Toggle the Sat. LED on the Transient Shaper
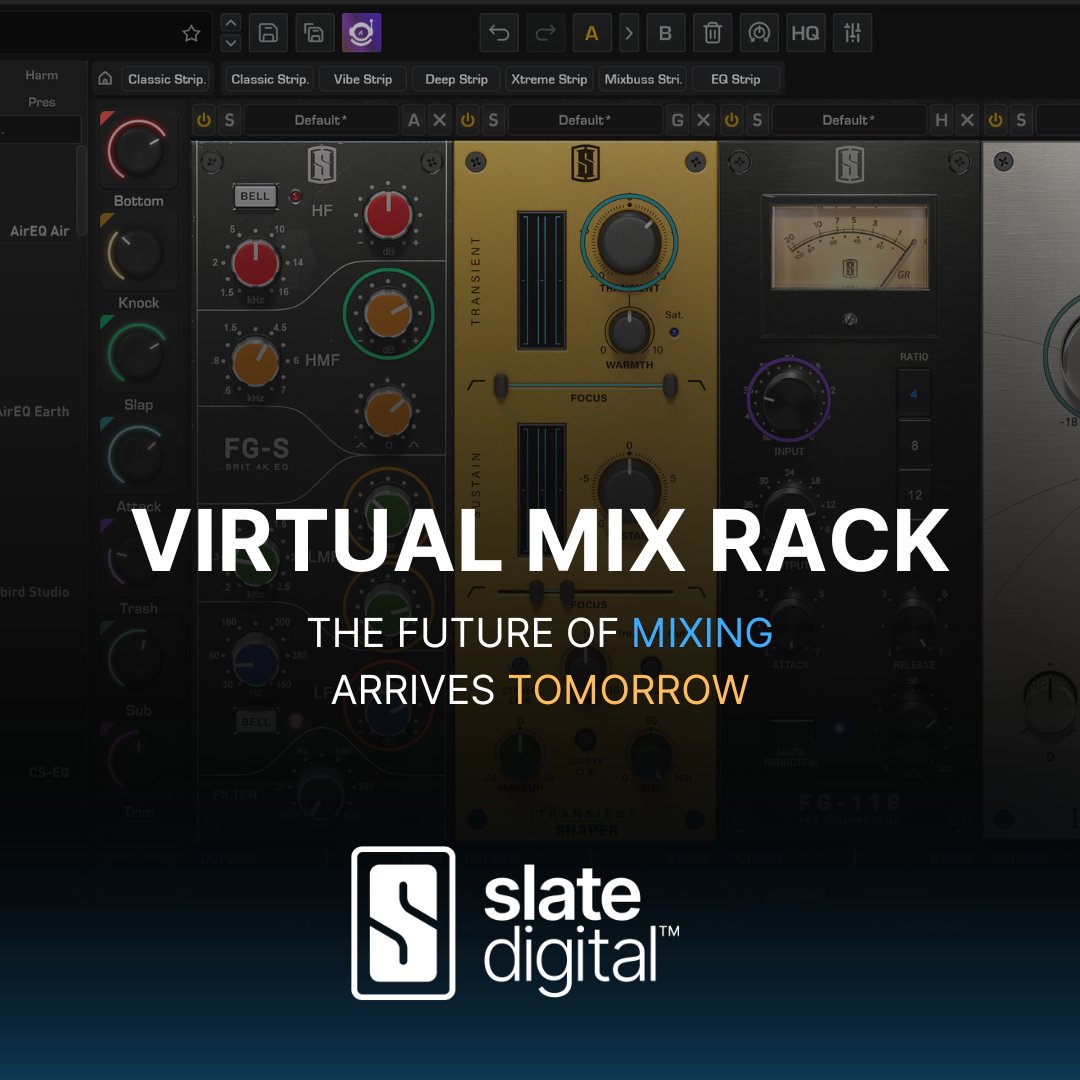1080x1080 pixels. pyautogui.click(x=674, y=332)
